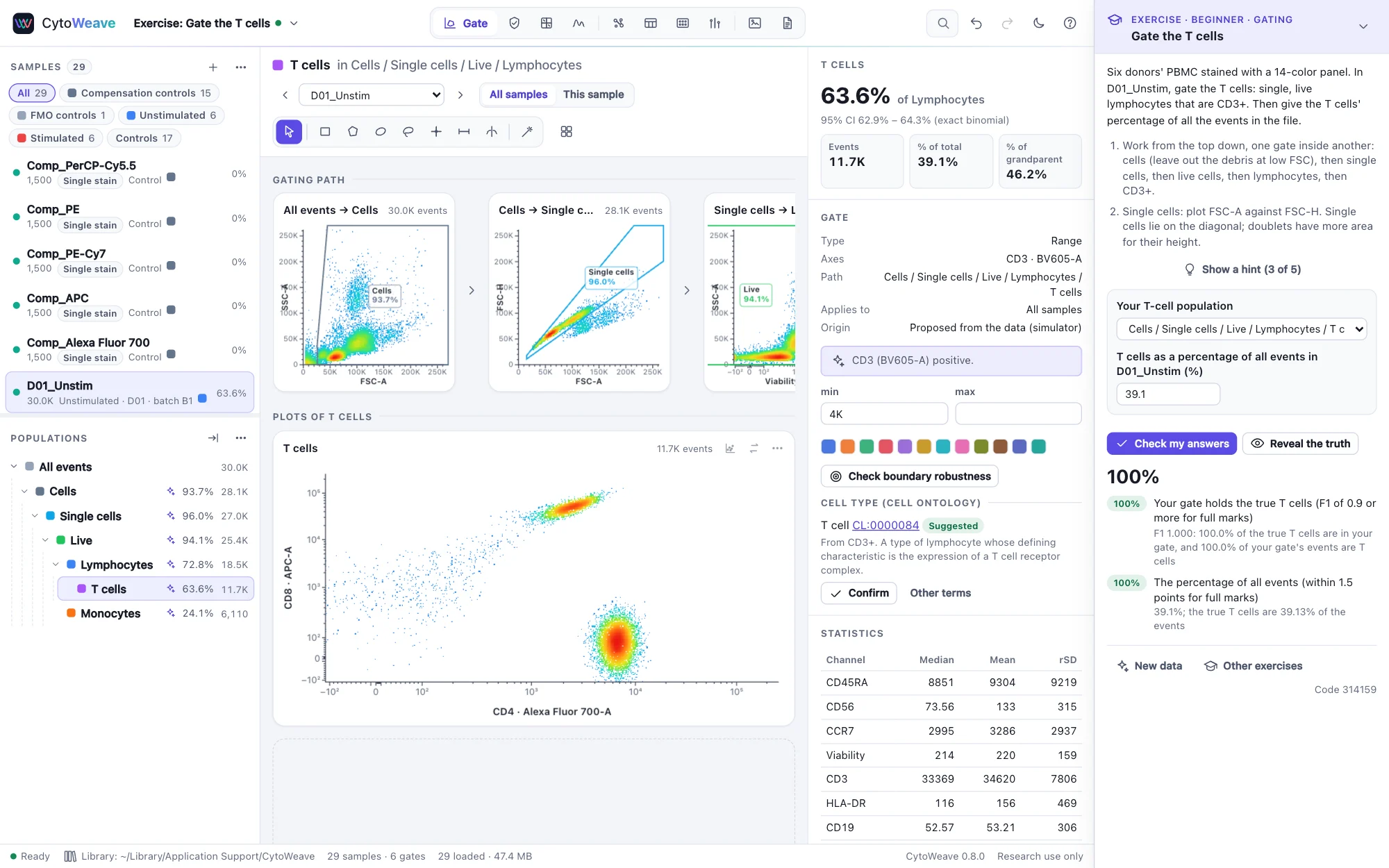Screen dimensions: 1389x868
Task: Open the CL:0000084 ontology link
Action: 885,526
